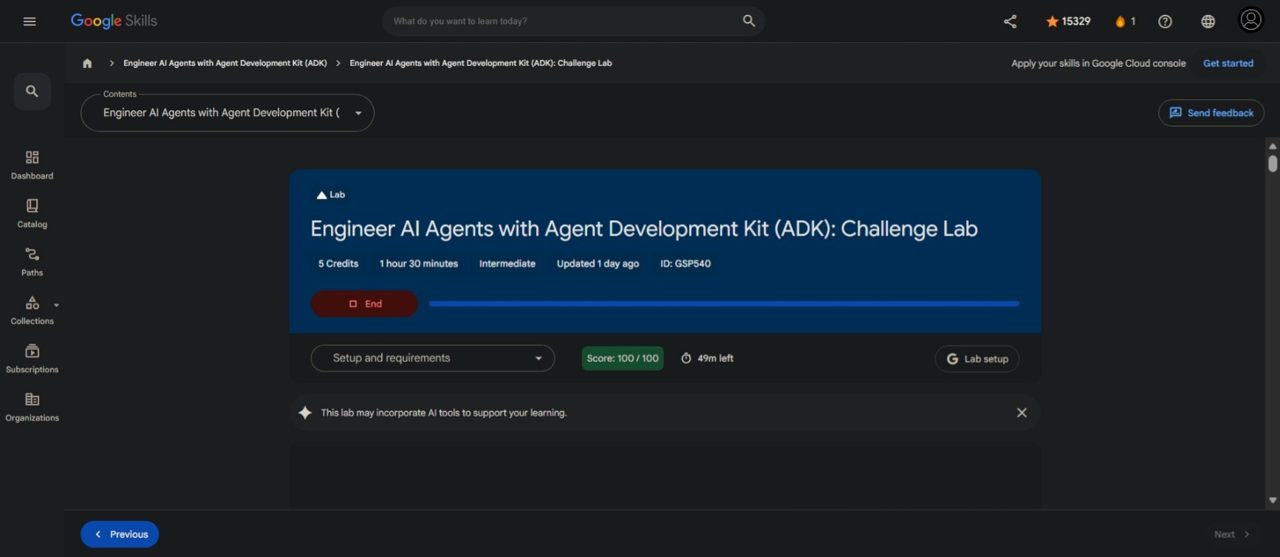Click the lab title heading
The height and width of the screenshot is (557, 1280).
(x=644, y=229)
